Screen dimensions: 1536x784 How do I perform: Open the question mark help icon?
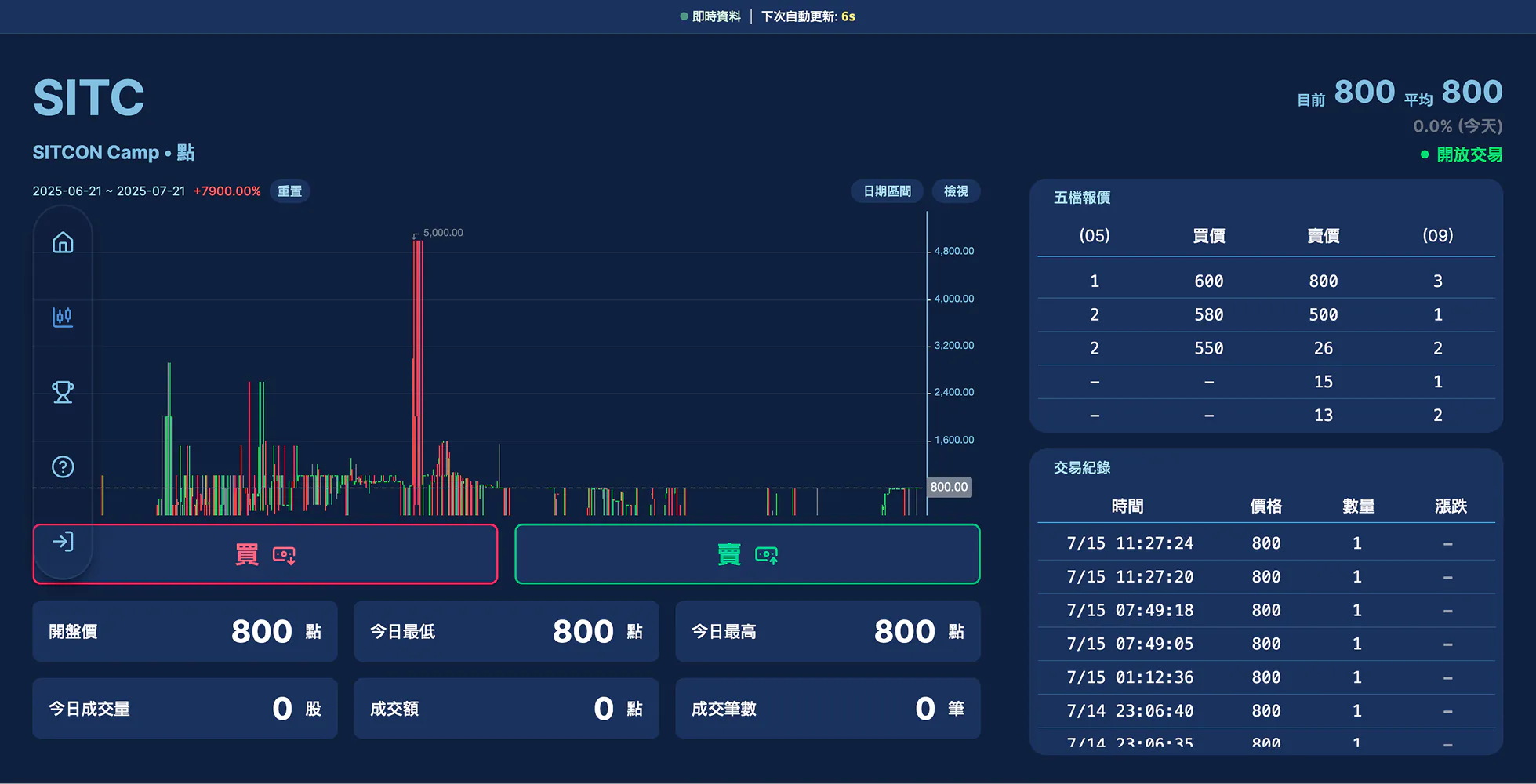63,466
